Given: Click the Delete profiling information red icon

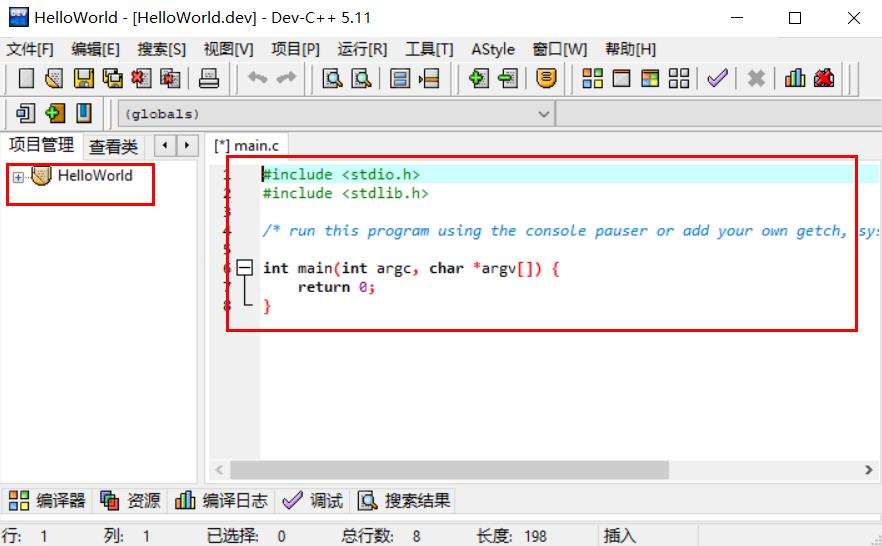Looking at the screenshot, I should pos(824,78).
